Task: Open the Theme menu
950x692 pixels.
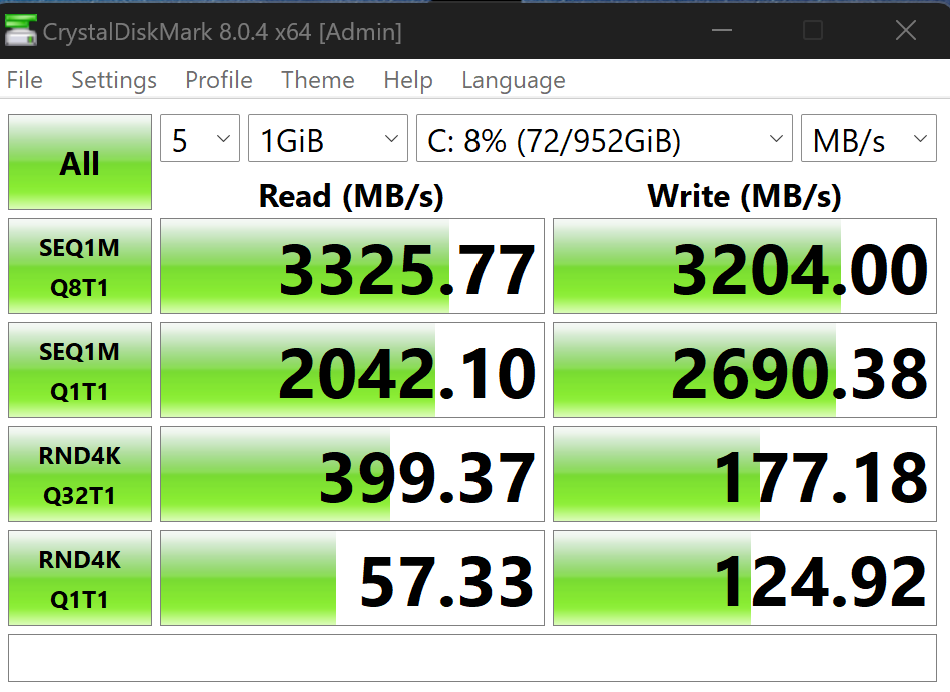Action: [x=317, y=80]
